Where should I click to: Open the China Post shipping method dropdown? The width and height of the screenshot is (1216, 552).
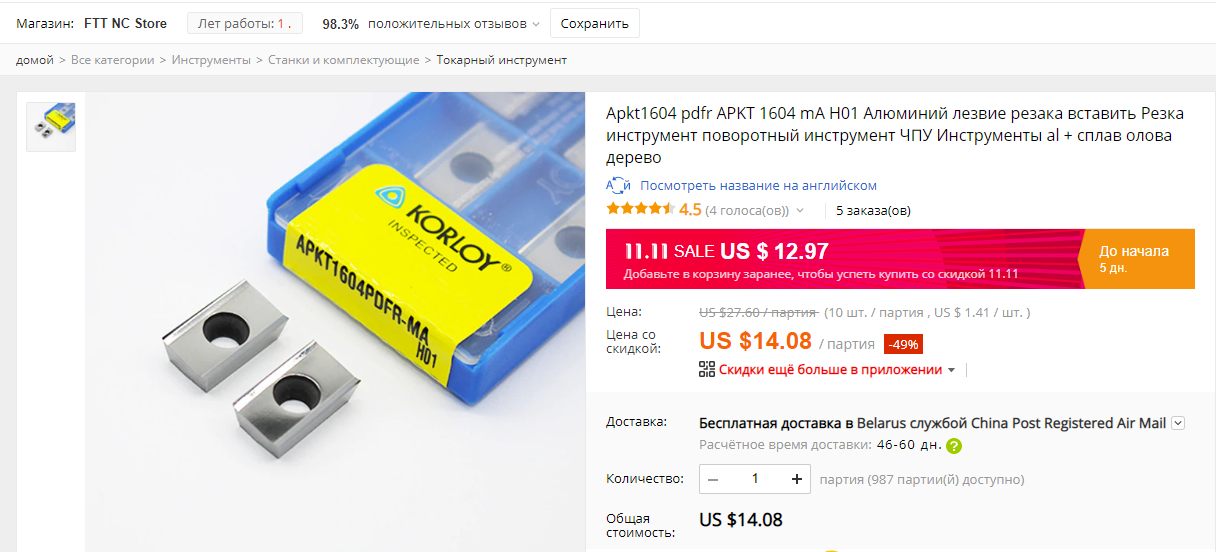(x=1178, y=423)
